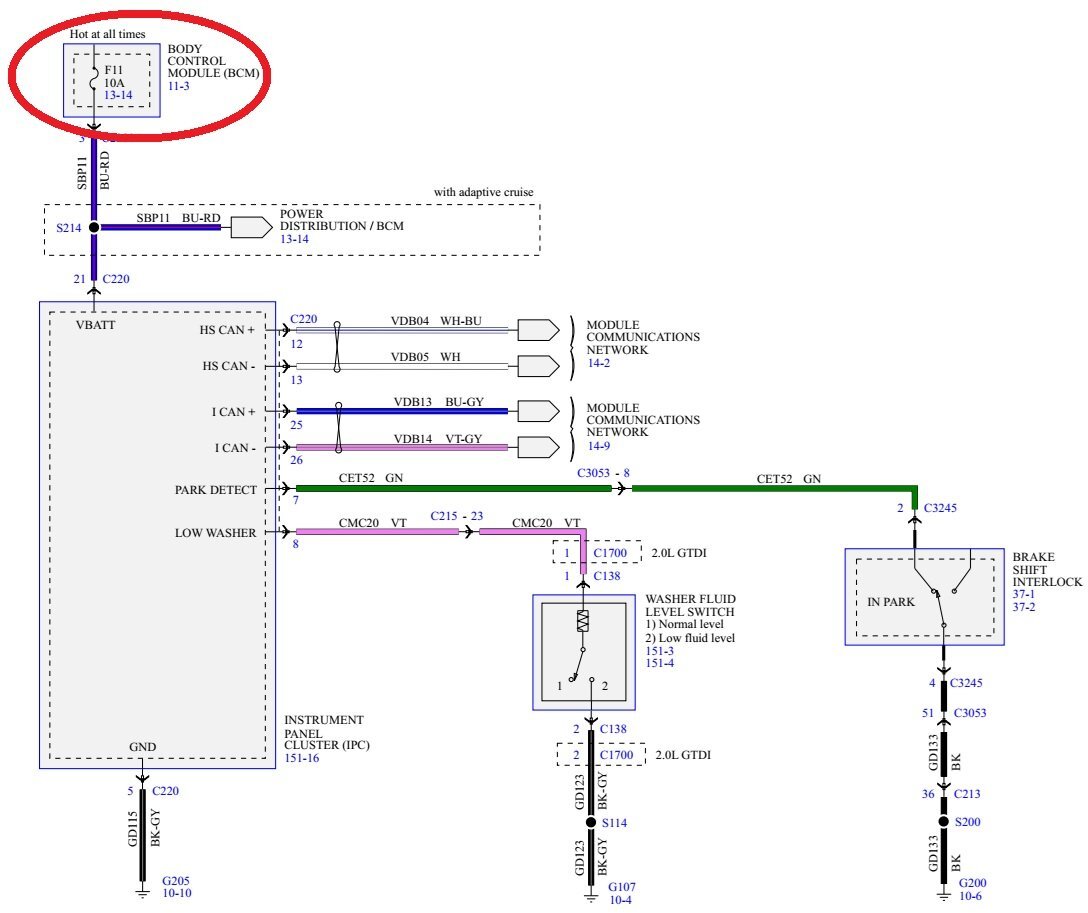Select connector label C3053 at pin 51
This screenshot has width=1088, height=913.
coord(970,713)
